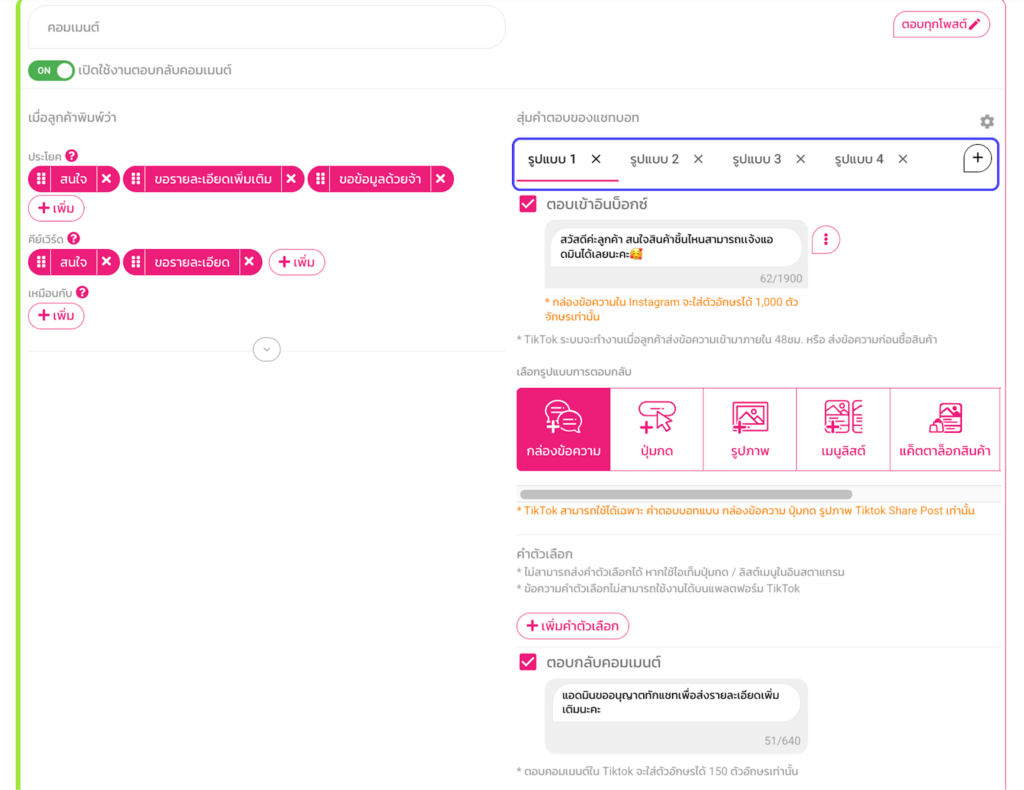The height and width of the screenshot is (790, 1024).
Task: Click help icon next to ประโยค
Action: coord(72,156)
